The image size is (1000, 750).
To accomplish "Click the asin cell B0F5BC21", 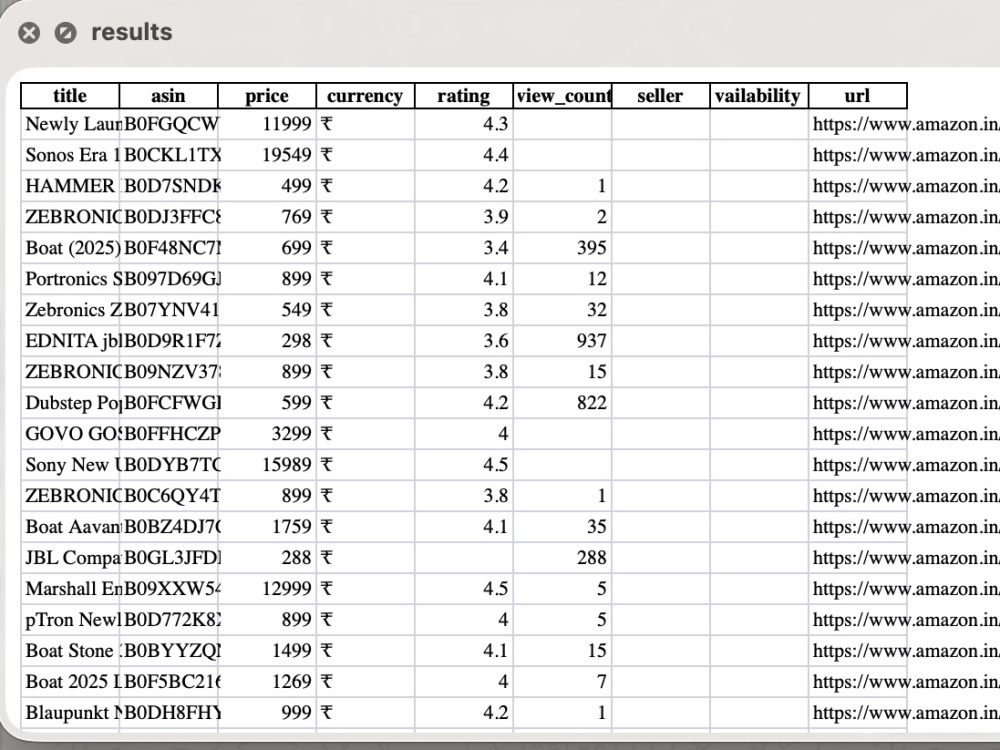I will click(x=168, y=681).
